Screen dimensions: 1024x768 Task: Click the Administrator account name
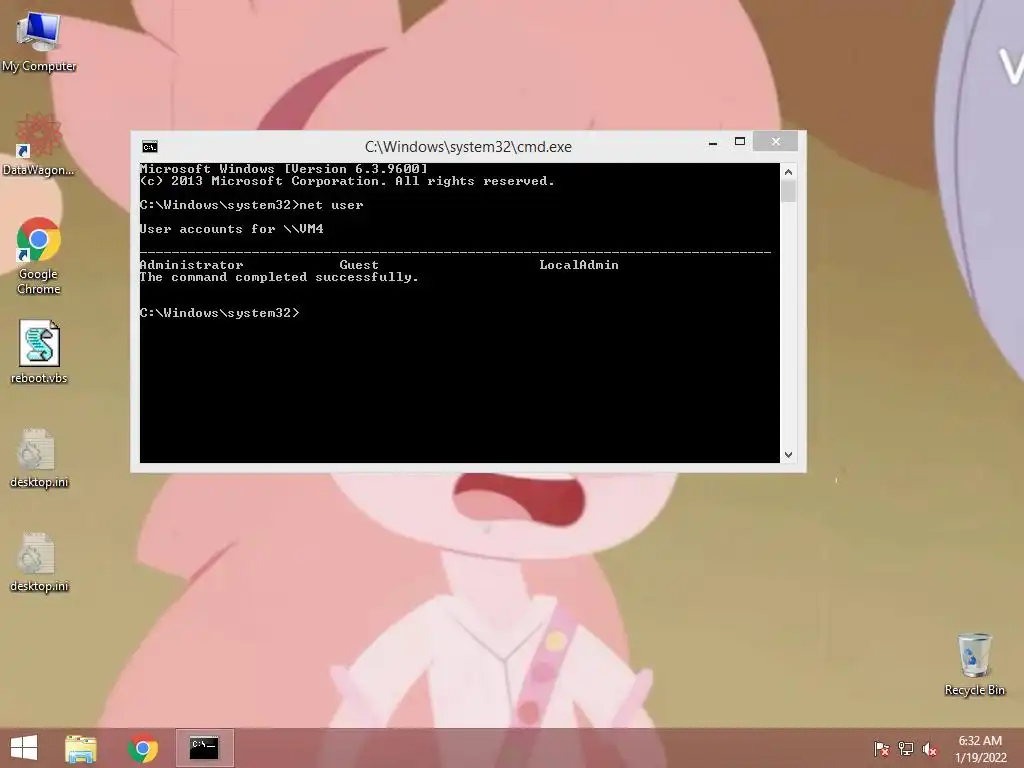[x=191, y=265]
